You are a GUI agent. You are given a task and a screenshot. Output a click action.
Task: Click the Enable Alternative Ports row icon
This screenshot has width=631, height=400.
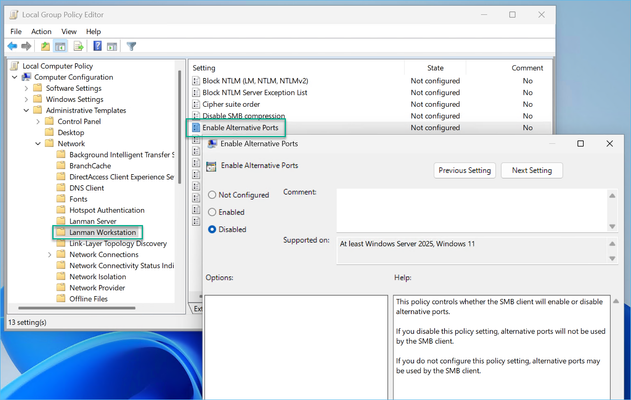(196, 128)
